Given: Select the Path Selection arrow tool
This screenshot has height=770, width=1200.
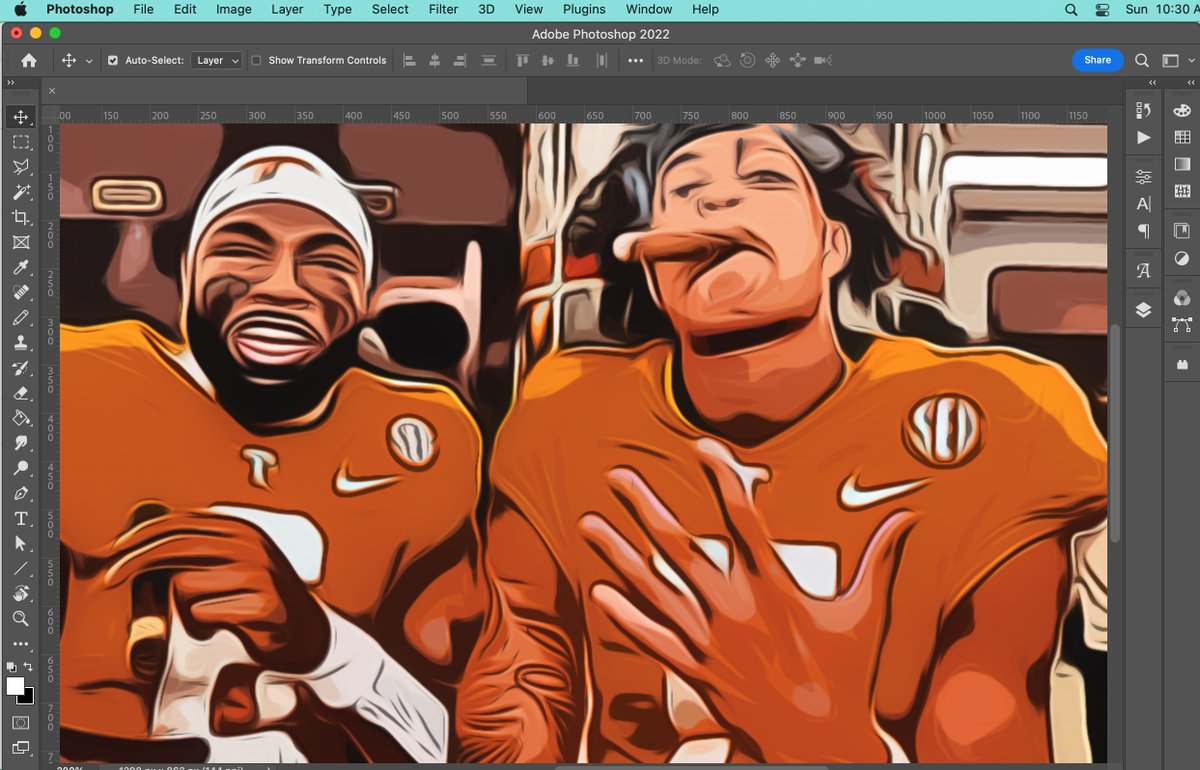Looking at the screenshot, I should click(x=21, y=543).
